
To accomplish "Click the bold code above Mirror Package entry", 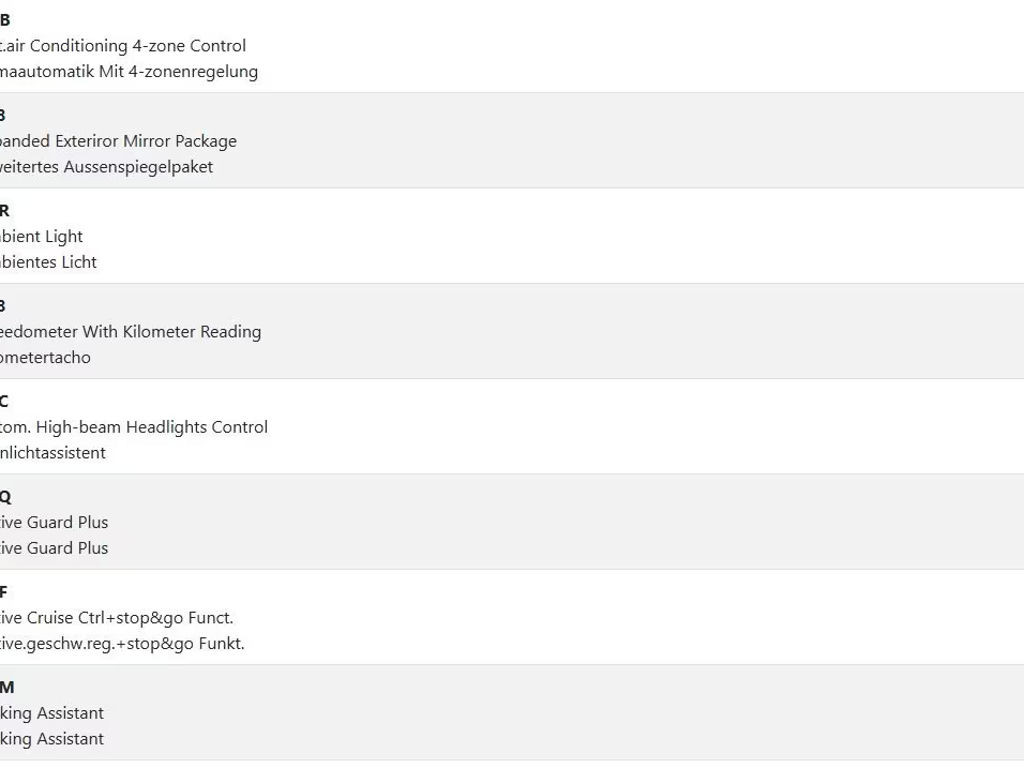I will click(x=3, y=115).
